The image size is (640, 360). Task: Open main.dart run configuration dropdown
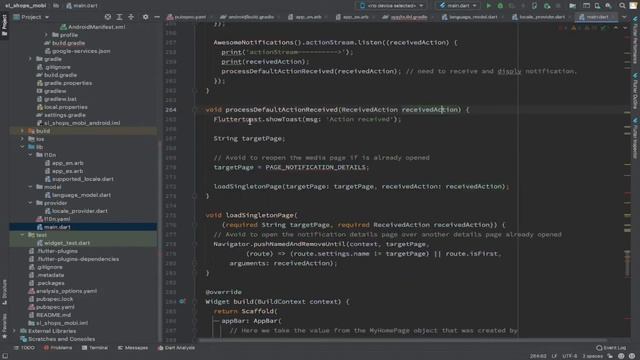(x=458, y=6)
